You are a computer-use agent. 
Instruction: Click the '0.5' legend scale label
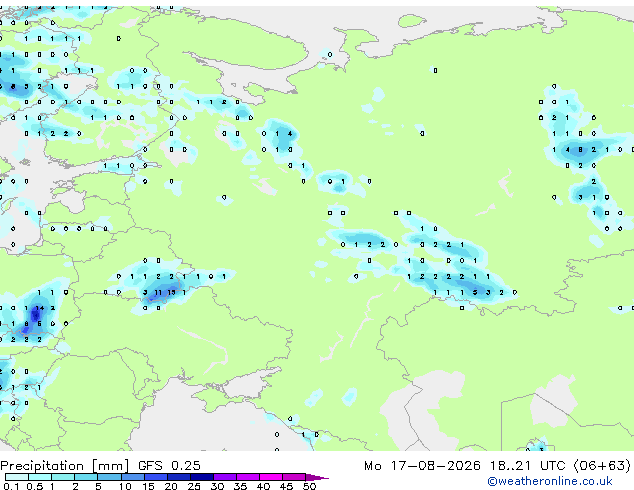coord(35,486)
